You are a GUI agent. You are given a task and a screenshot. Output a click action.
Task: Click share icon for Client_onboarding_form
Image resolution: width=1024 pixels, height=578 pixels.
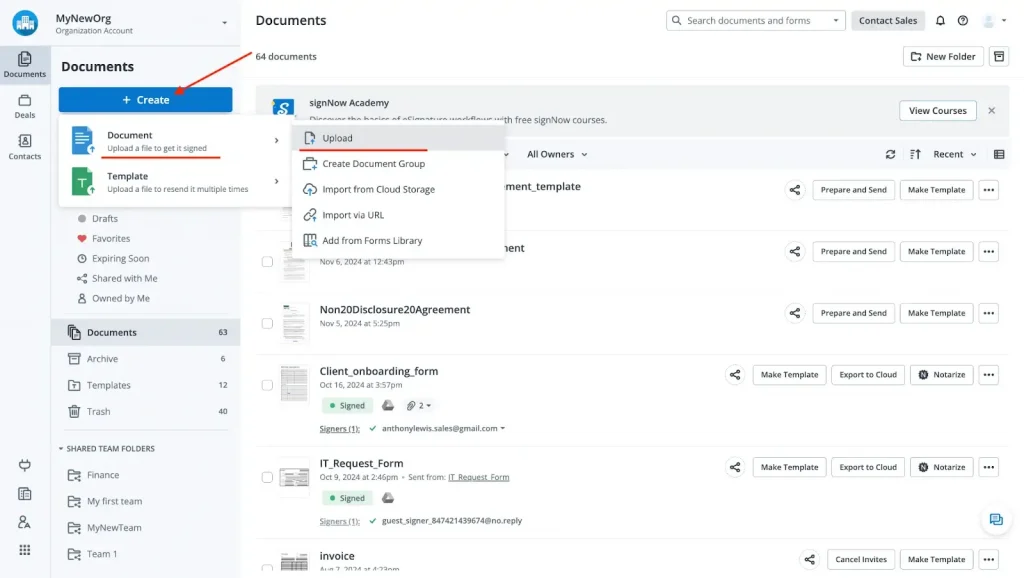(x=735, y=375)
